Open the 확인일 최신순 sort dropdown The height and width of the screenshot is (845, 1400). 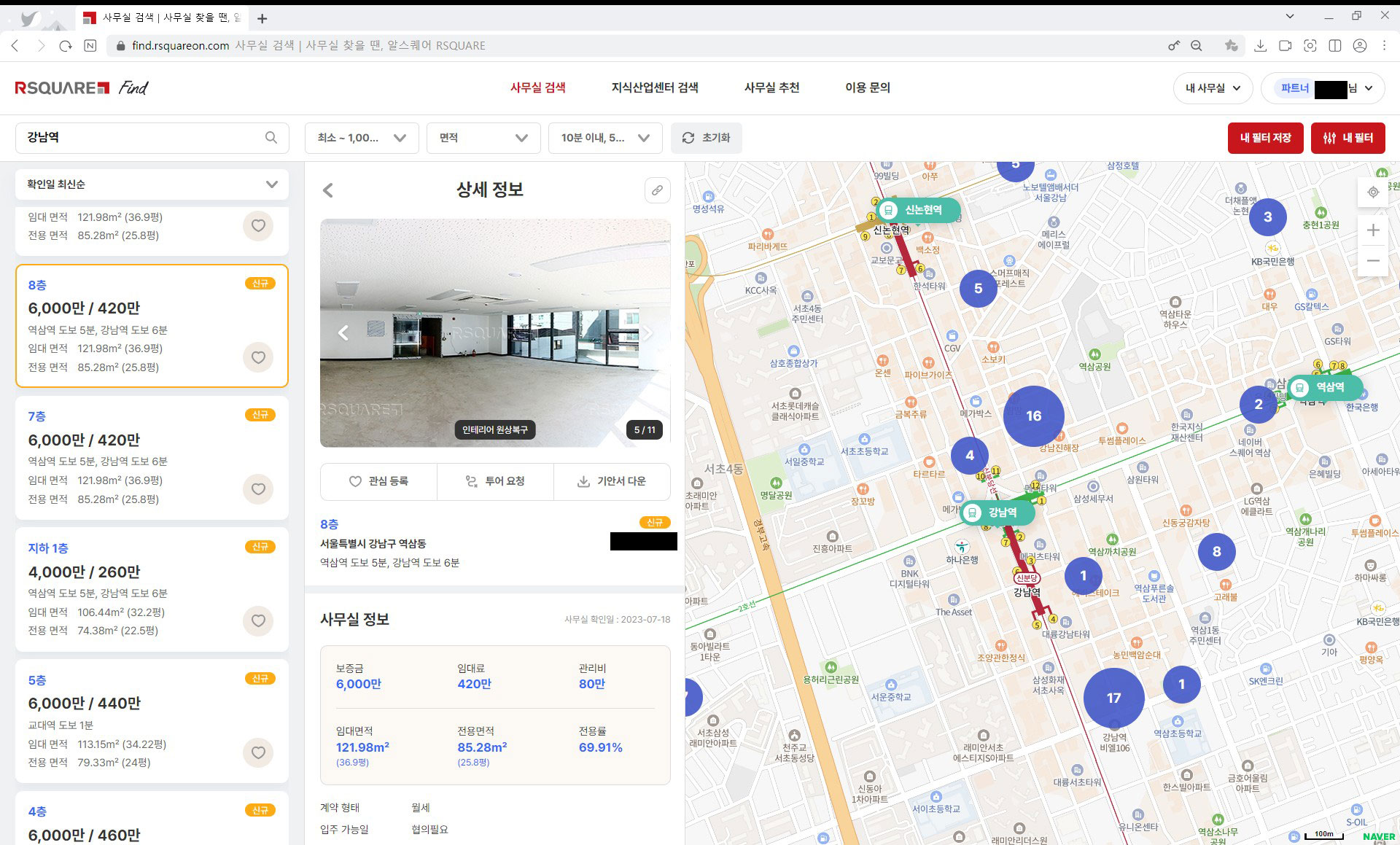tap(152, 184)
